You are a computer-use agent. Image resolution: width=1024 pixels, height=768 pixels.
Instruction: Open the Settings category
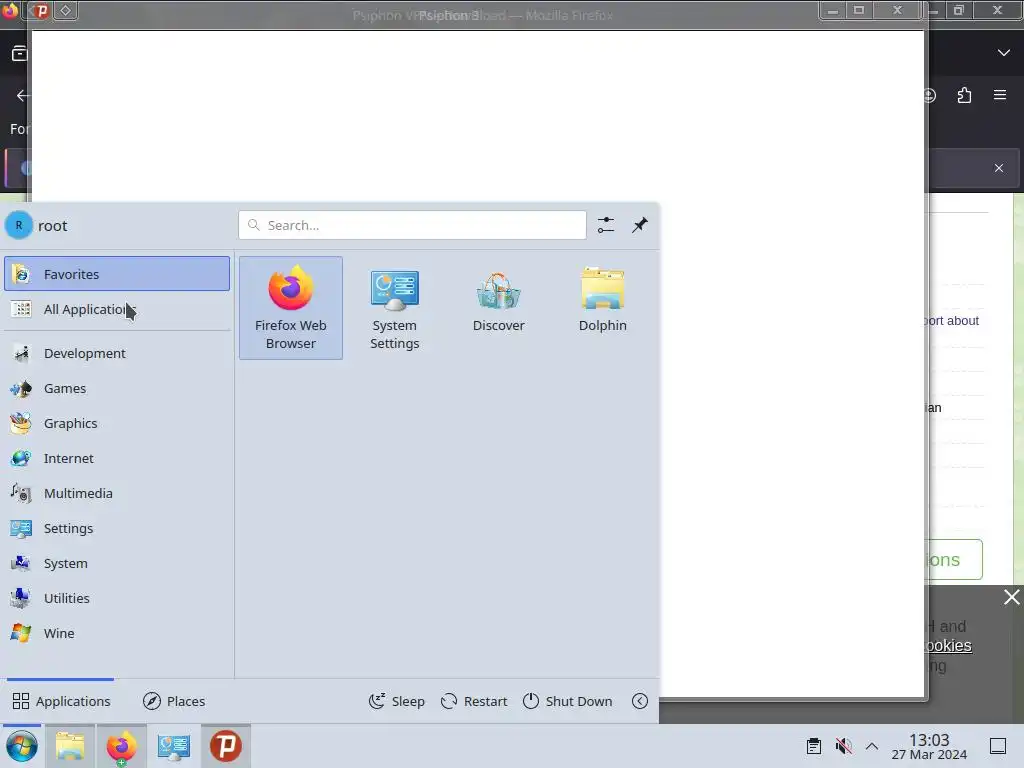pyautogui.click(x=117, y=528)
